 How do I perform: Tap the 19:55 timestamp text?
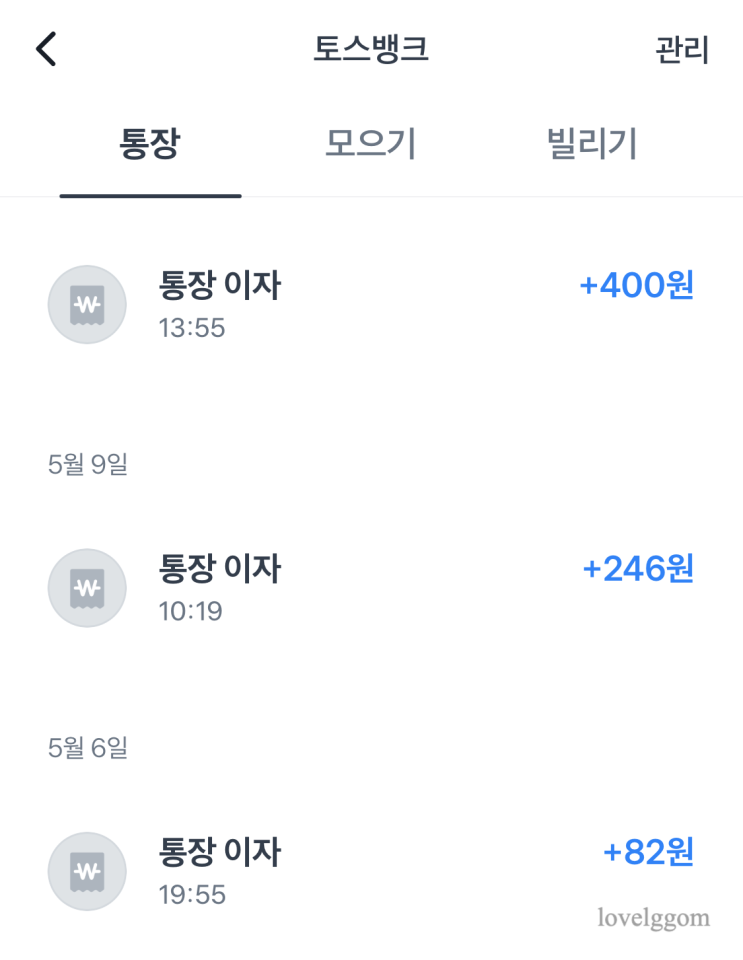[x=192, y=895]
